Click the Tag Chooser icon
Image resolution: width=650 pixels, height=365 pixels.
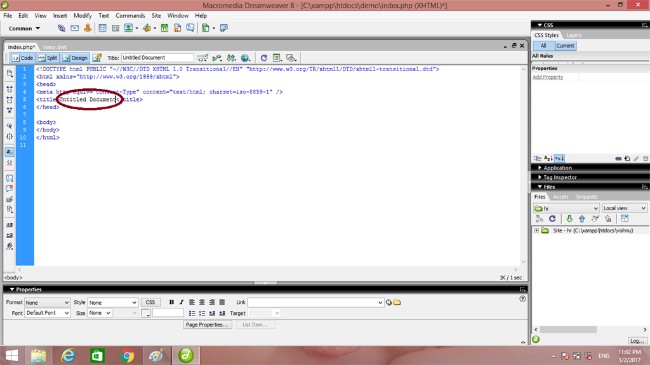[224, 28]
